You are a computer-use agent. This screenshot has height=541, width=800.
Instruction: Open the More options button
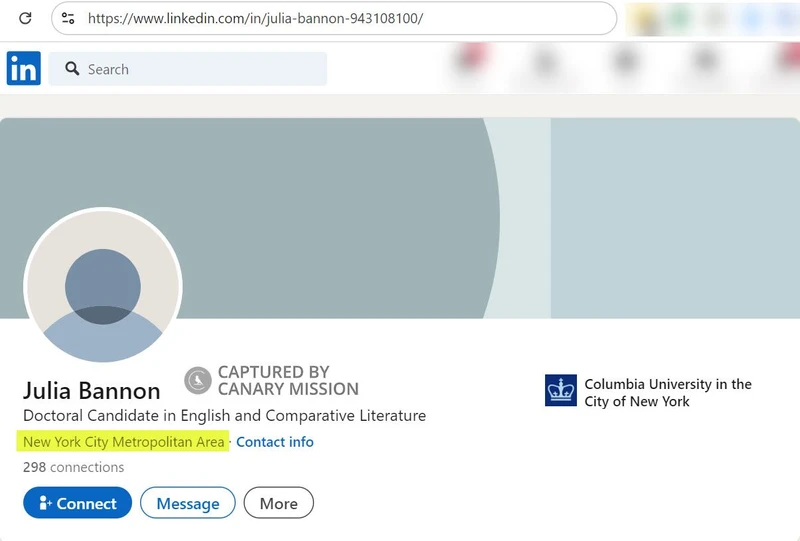click(279, 503)
